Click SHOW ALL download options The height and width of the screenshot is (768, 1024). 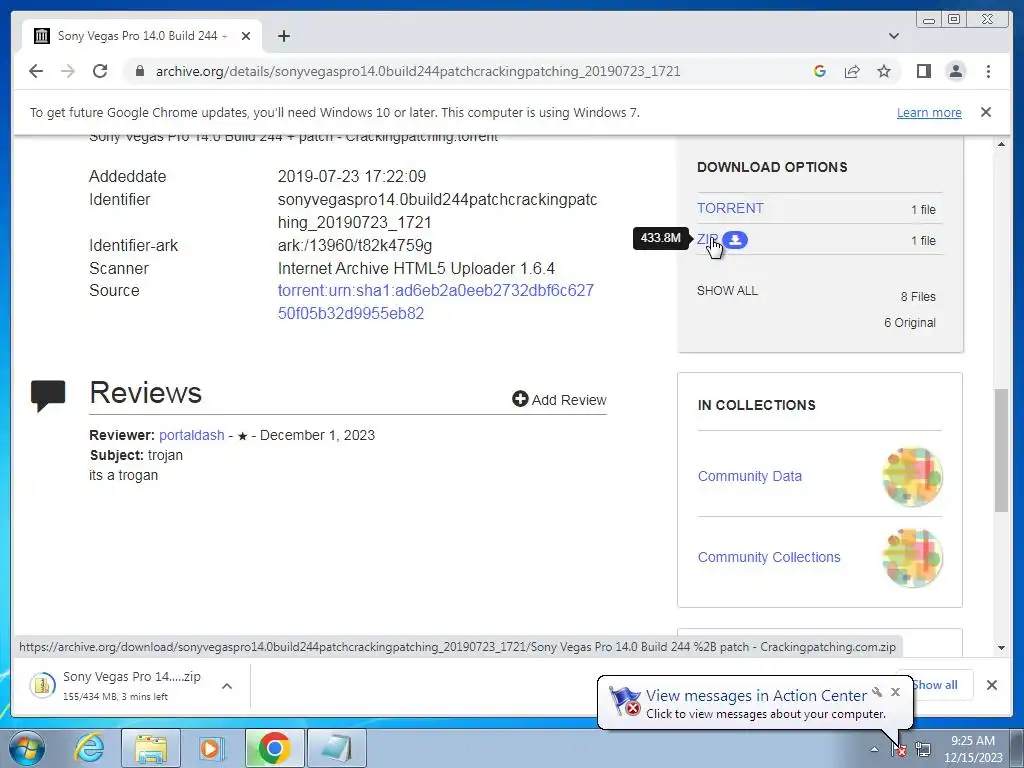pos(727,291)
